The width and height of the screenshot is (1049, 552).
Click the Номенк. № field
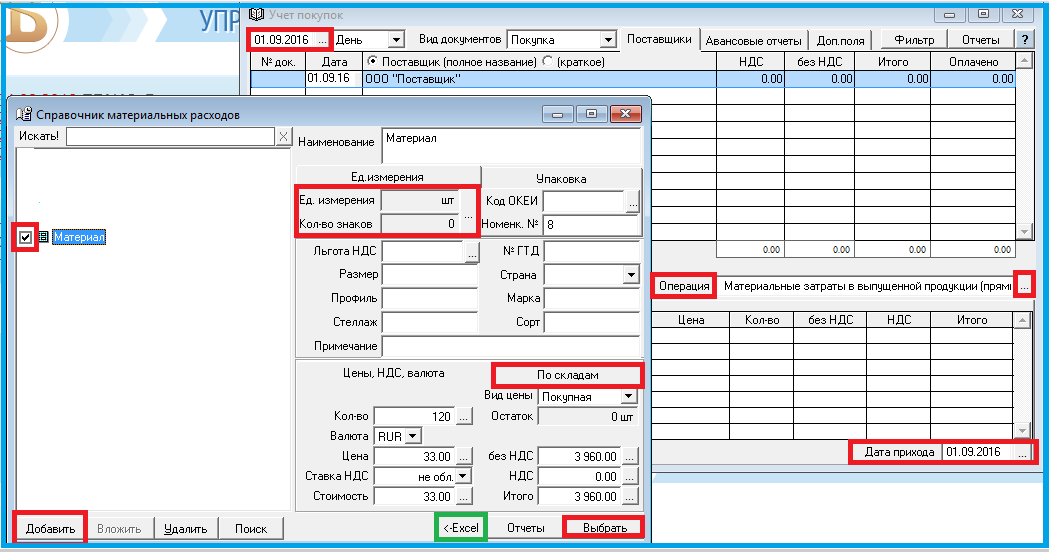(592, 224)
